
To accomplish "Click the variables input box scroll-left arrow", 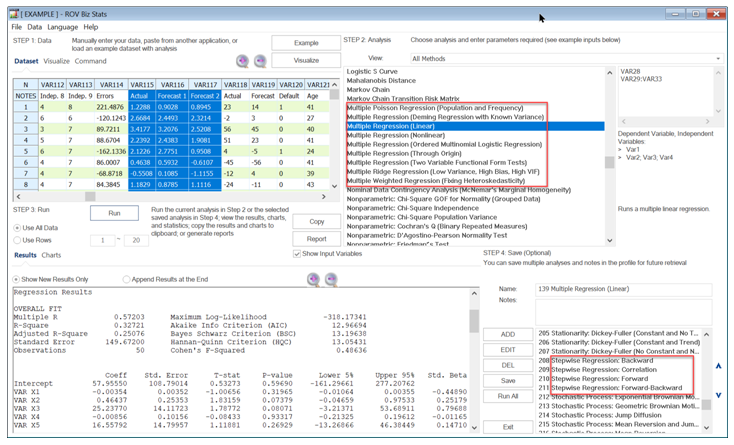I will click(x=623, y=121).
